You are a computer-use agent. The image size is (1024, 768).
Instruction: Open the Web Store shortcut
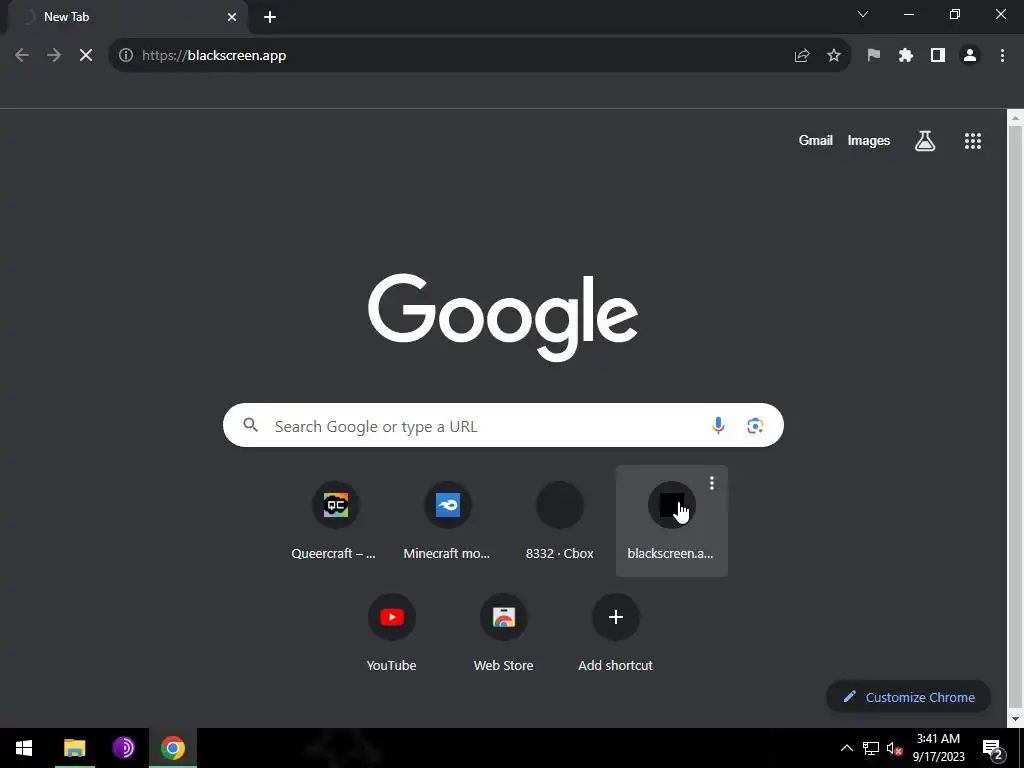pyautogui.click(x=504, y=633)
